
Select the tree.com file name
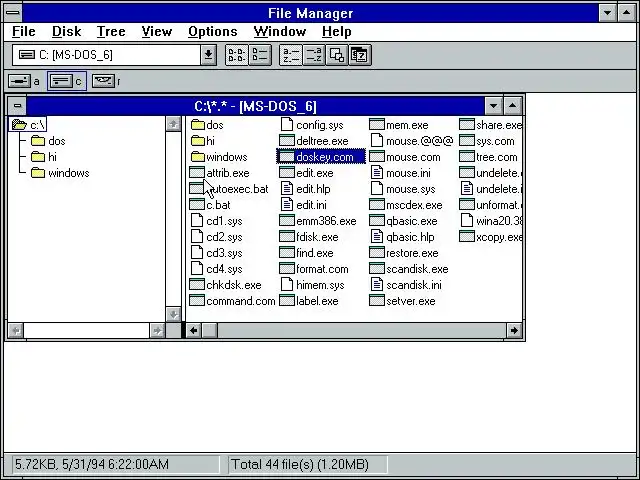coord(496,157)
